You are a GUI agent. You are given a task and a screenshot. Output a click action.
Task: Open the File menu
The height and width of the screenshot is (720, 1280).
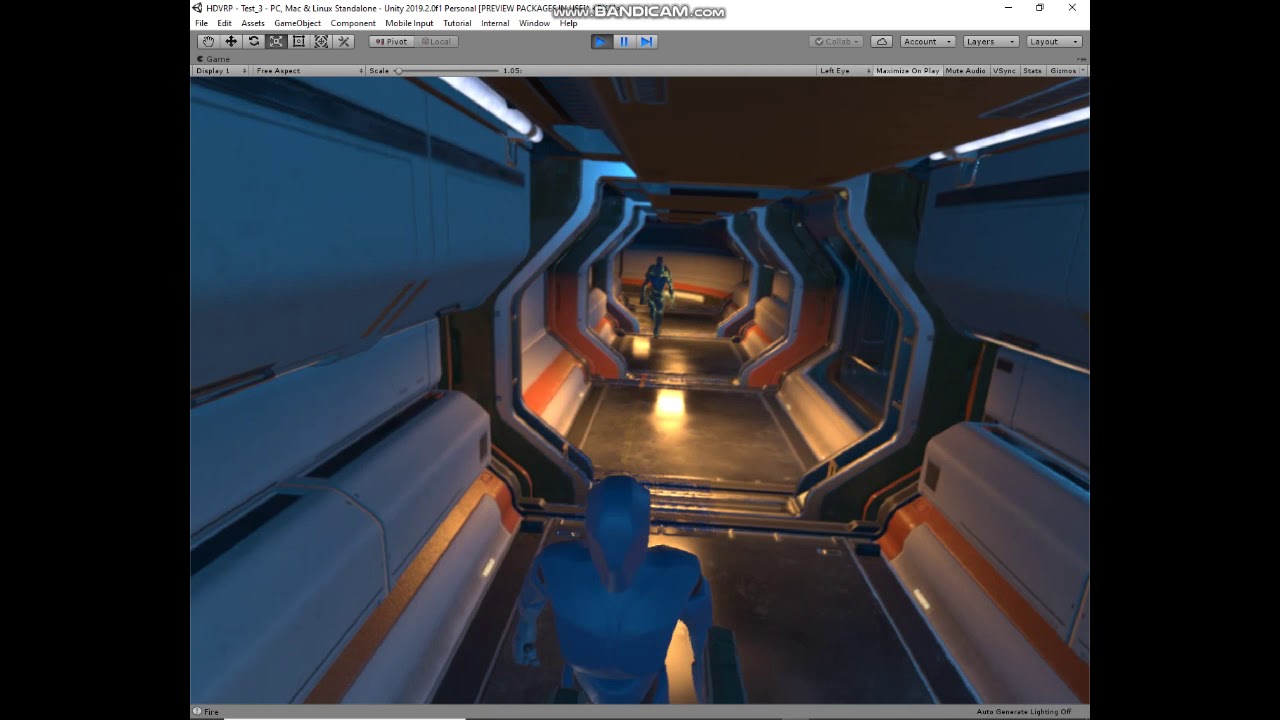tap(201, 23)
